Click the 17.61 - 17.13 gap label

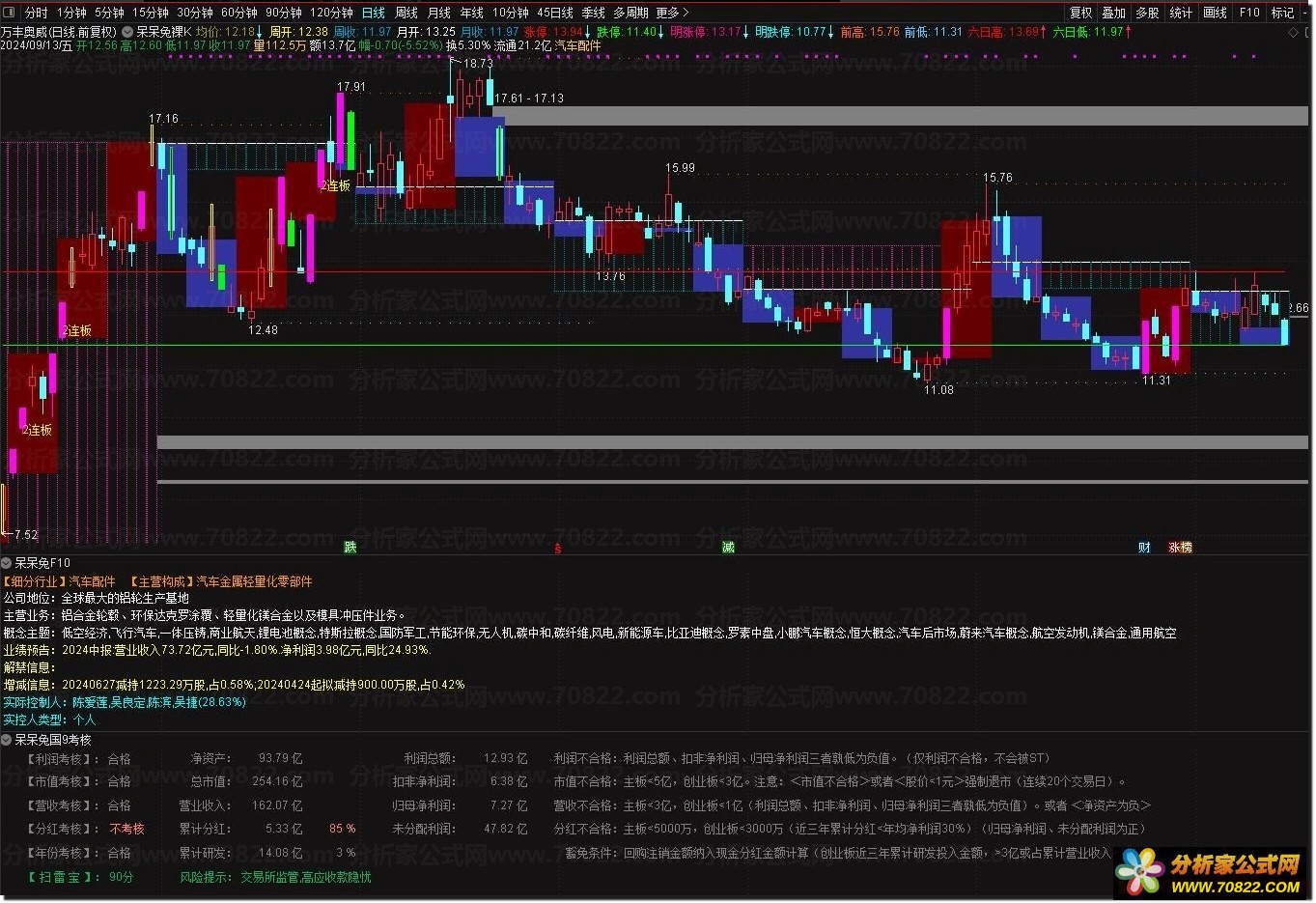[x=529, y=99]
